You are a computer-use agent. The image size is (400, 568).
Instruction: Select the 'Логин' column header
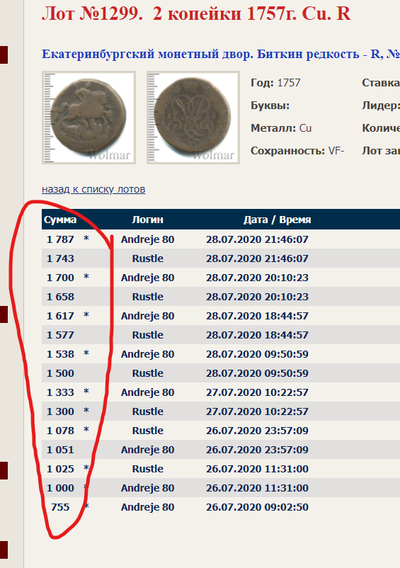[x=147, y=220]
